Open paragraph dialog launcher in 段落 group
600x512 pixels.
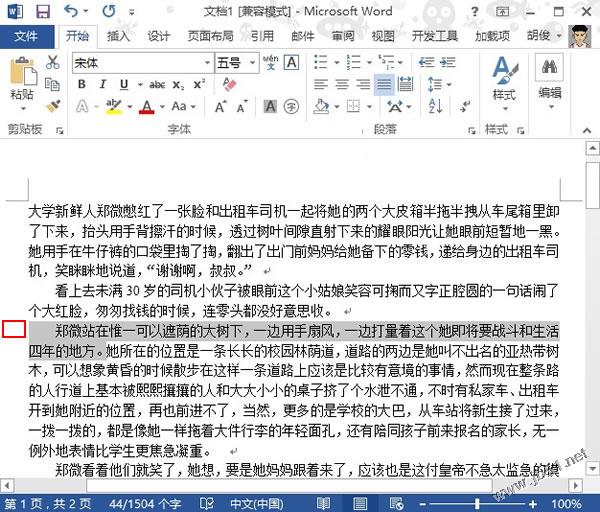pos(471,131)
